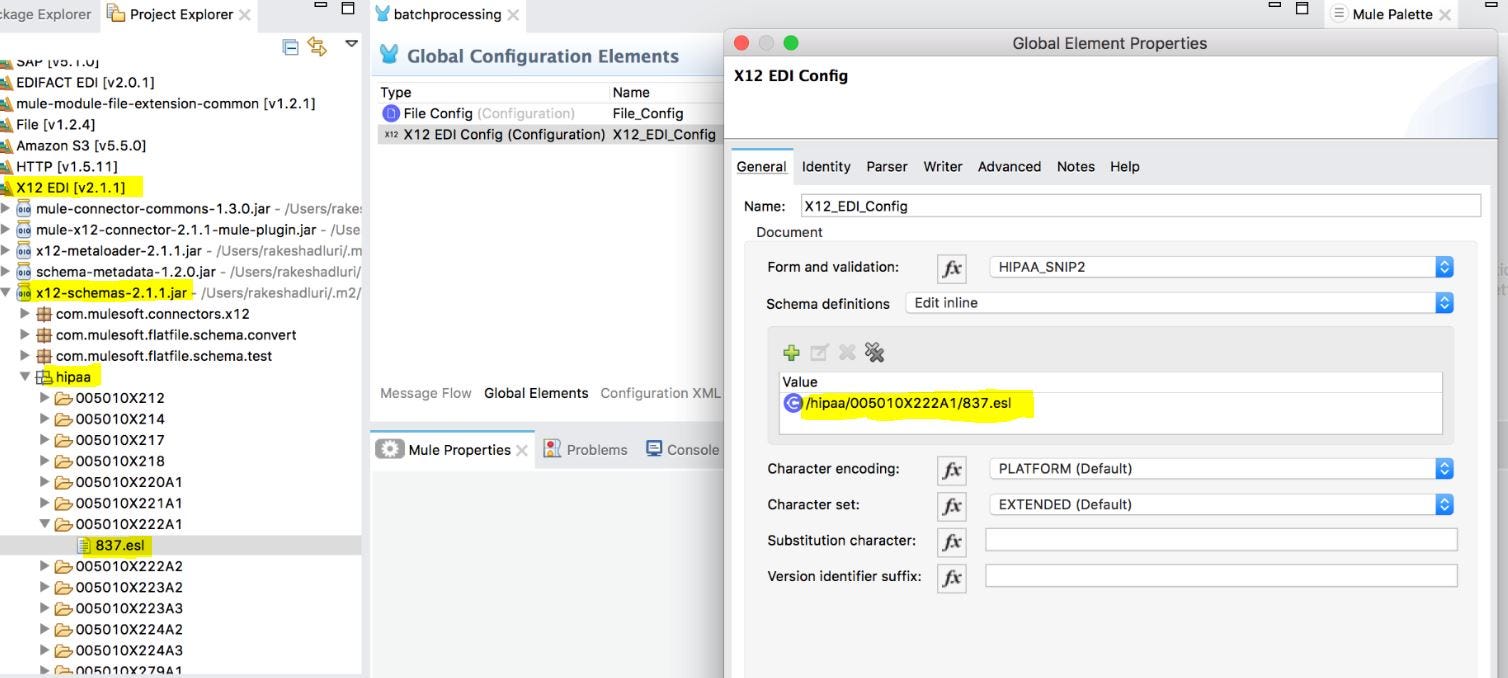Select the batchprocessing editor tab
This screenshot has width=1508, height=678.
point(447,14)
